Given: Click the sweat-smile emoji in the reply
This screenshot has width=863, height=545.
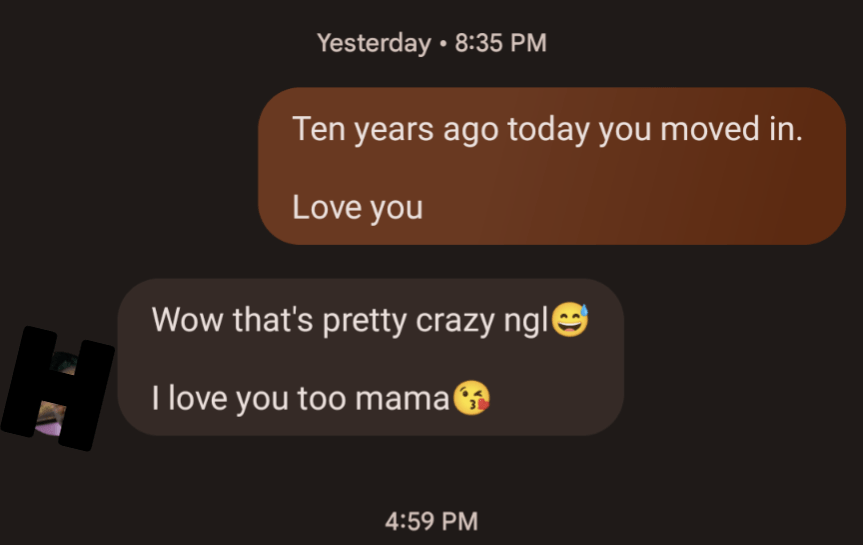Looking at the screenshot, I should coord(570,321).
